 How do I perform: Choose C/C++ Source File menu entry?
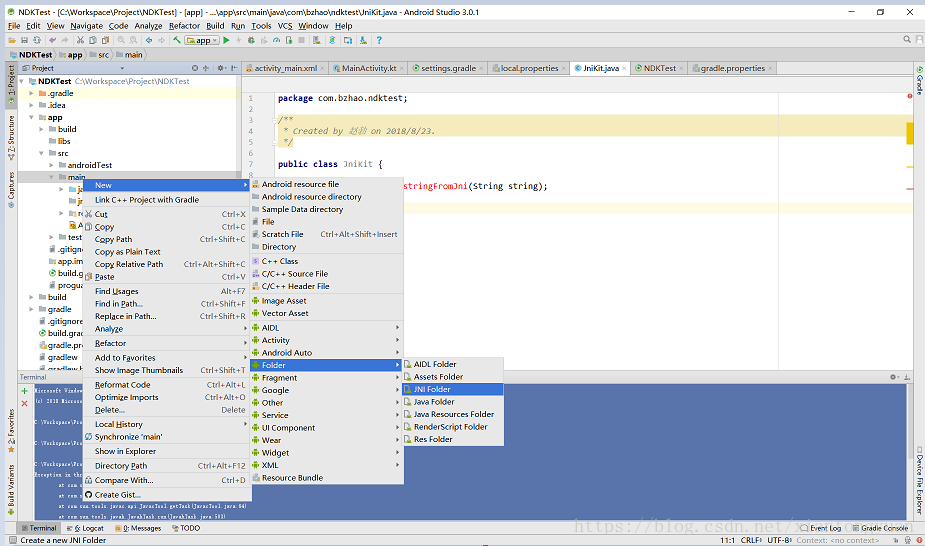[327, 274]
